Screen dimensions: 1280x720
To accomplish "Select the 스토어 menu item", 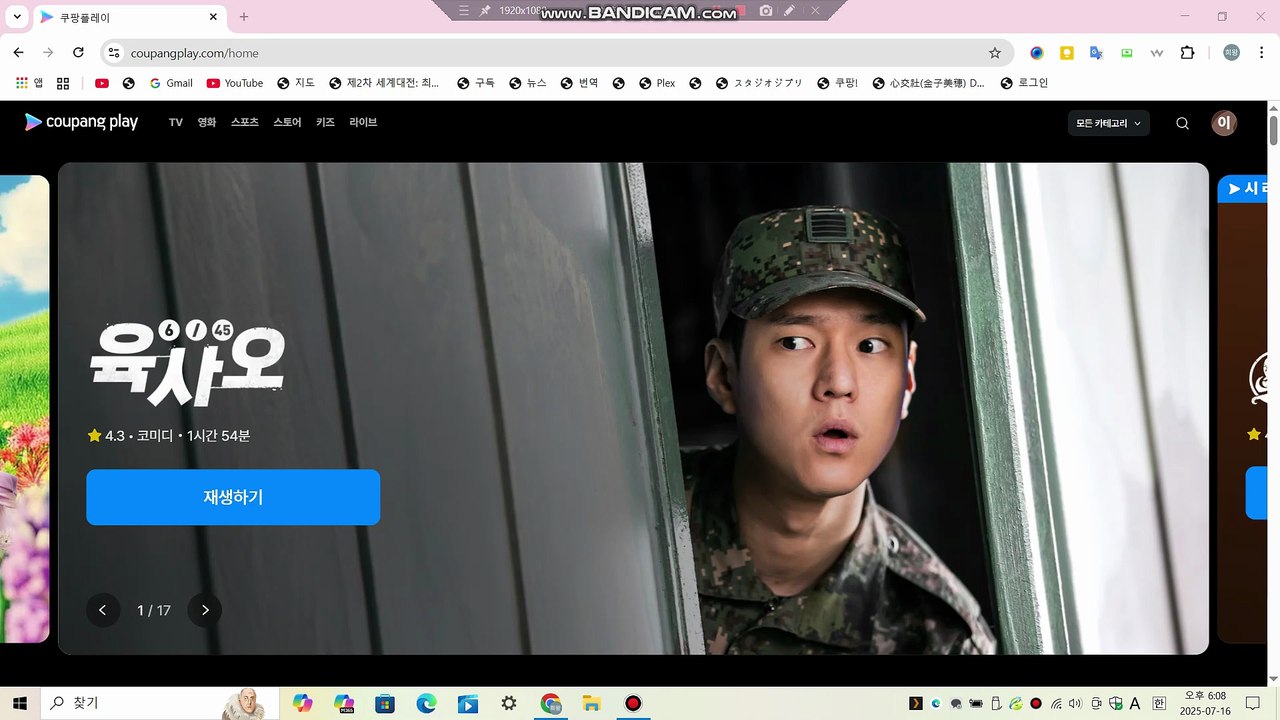I will point(287,122).
